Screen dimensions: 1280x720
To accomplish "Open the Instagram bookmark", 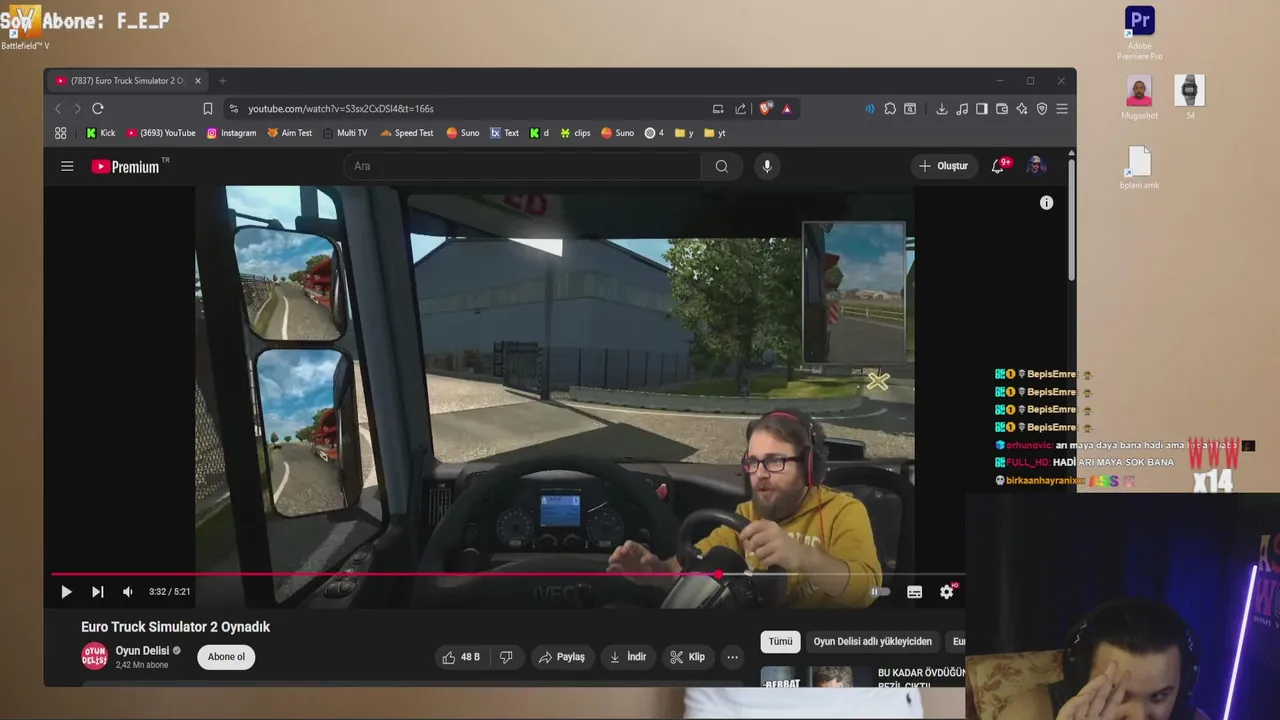I will tap(231, 133).
